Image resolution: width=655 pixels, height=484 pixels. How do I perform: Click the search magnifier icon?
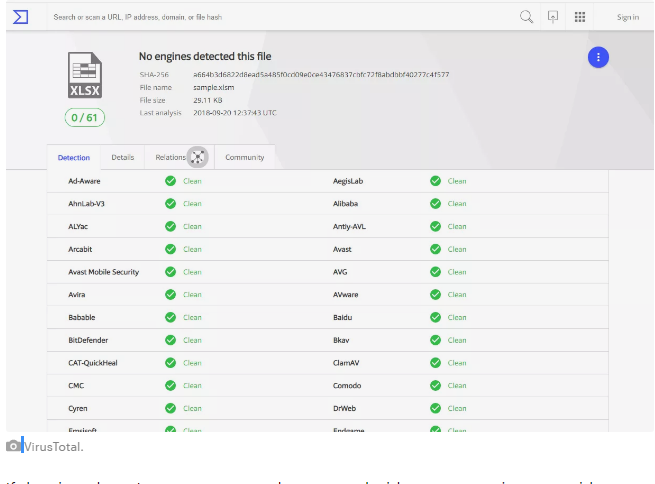(x=526, y=17)
